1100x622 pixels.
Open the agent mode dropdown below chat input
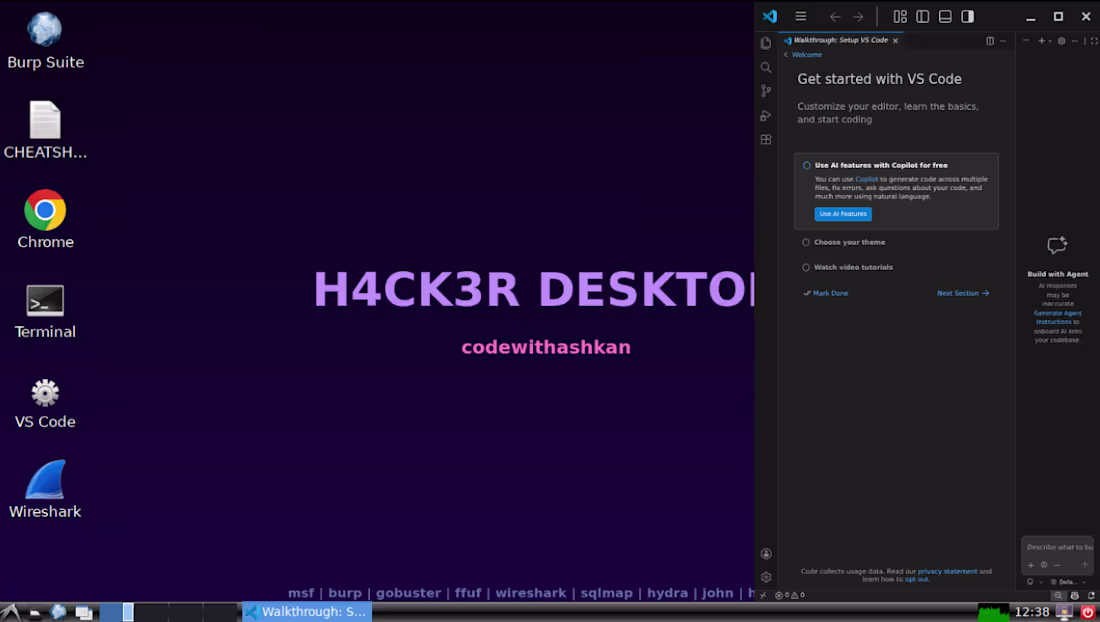(1033, 582)
